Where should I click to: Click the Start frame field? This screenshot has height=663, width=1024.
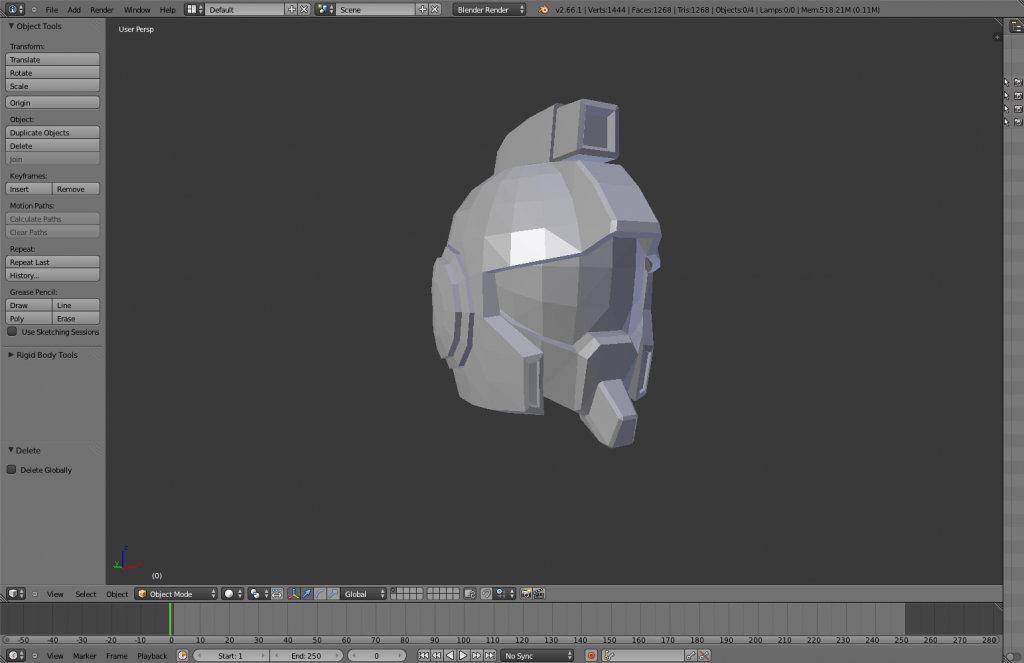pos(231,655)
